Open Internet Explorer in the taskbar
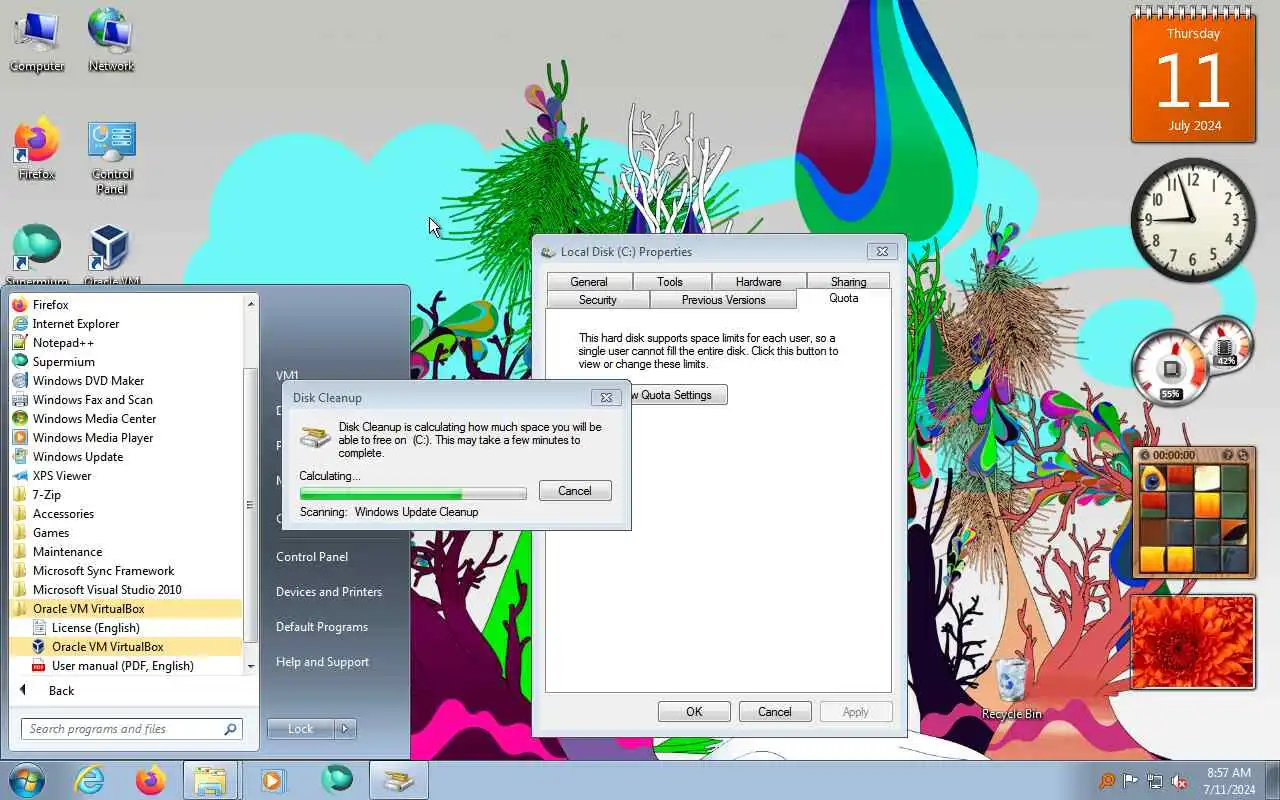This screenshot has height=800, width=1280. [90, 780]
